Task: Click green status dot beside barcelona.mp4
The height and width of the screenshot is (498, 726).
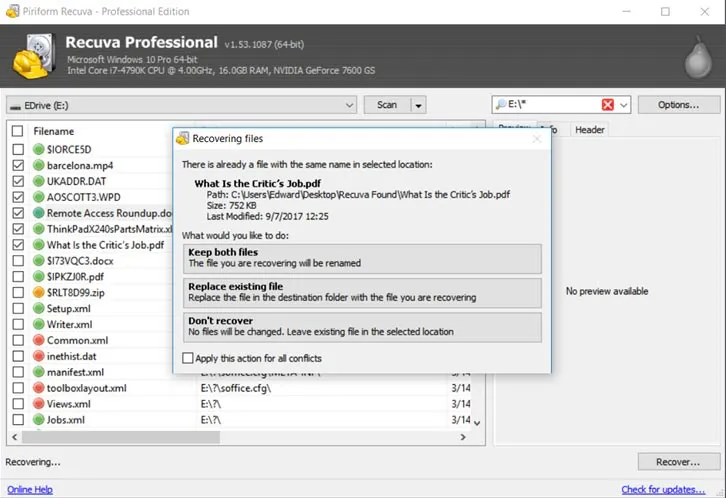Action: click(39, 165)
